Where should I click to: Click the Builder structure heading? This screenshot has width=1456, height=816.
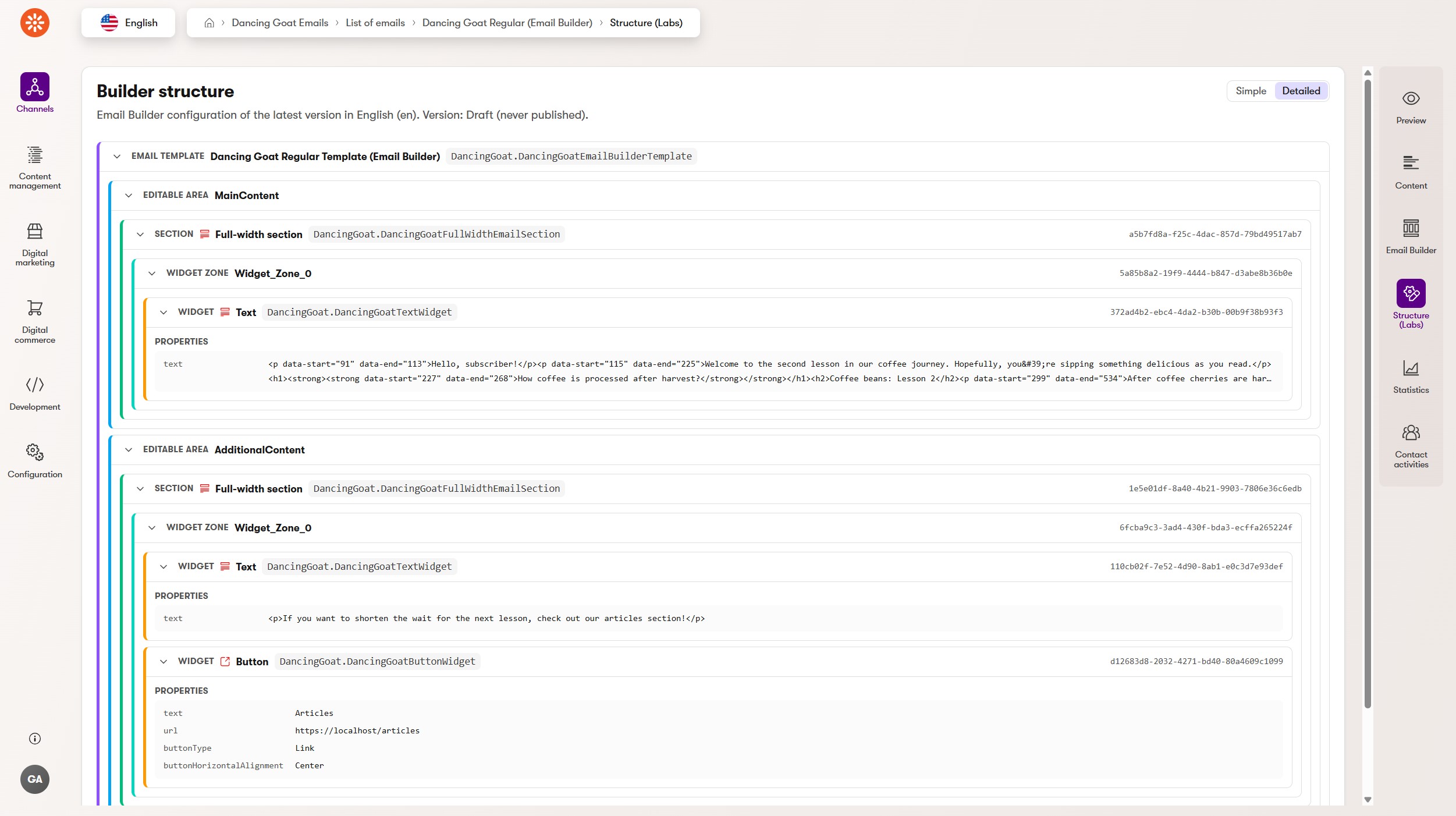tap(165, 91)
